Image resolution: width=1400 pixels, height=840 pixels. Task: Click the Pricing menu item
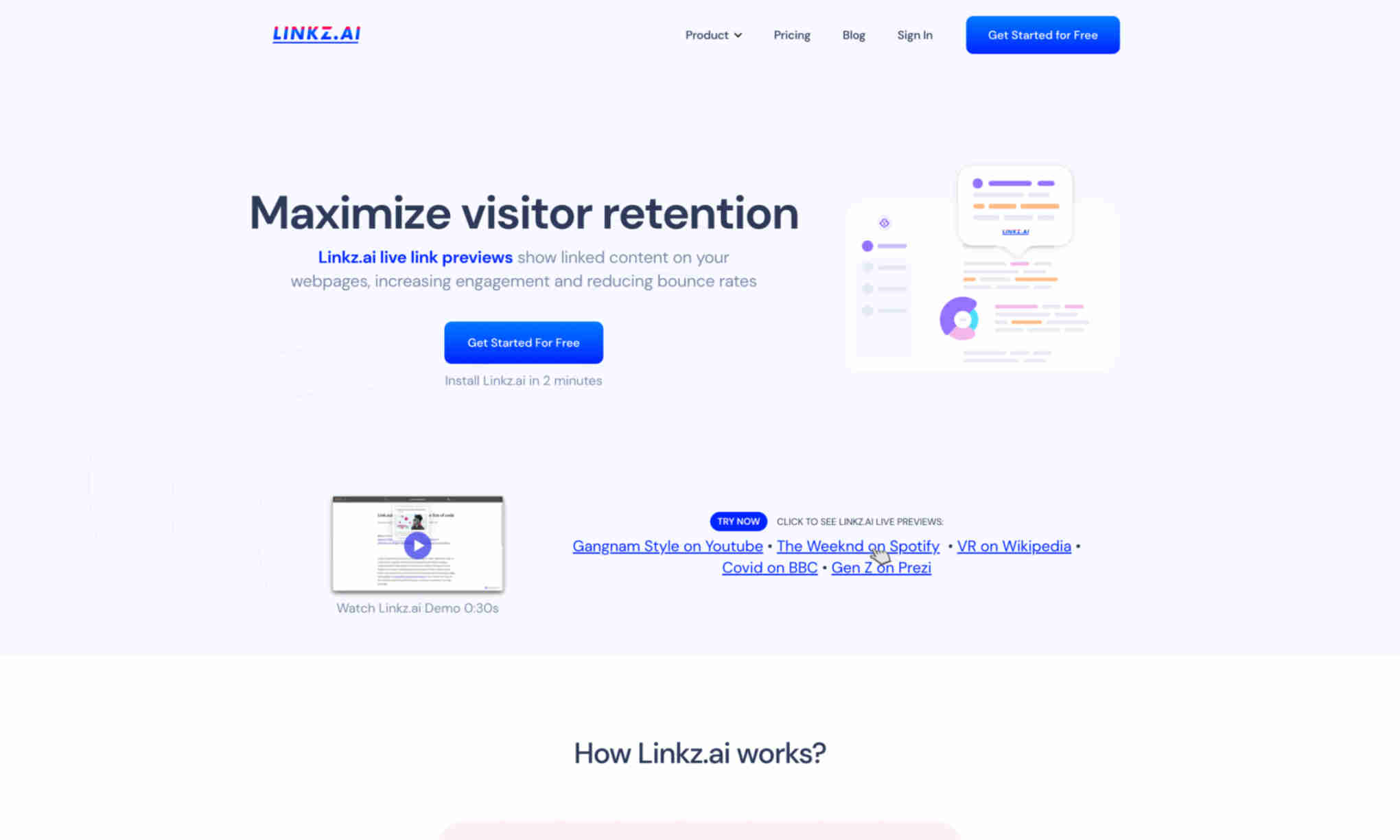(x=792, y=35)
